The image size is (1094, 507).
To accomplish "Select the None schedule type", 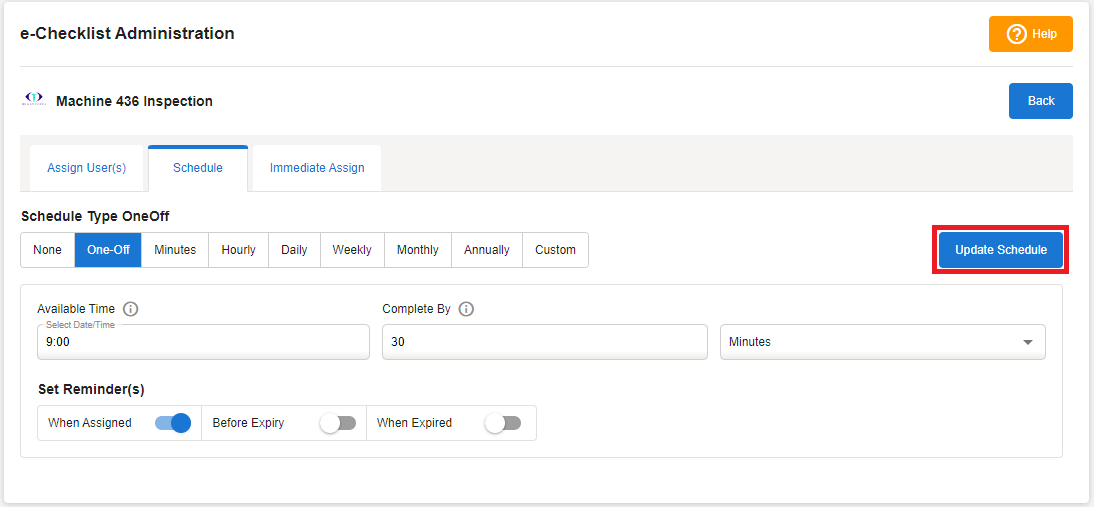I will [x=47, y=250].
